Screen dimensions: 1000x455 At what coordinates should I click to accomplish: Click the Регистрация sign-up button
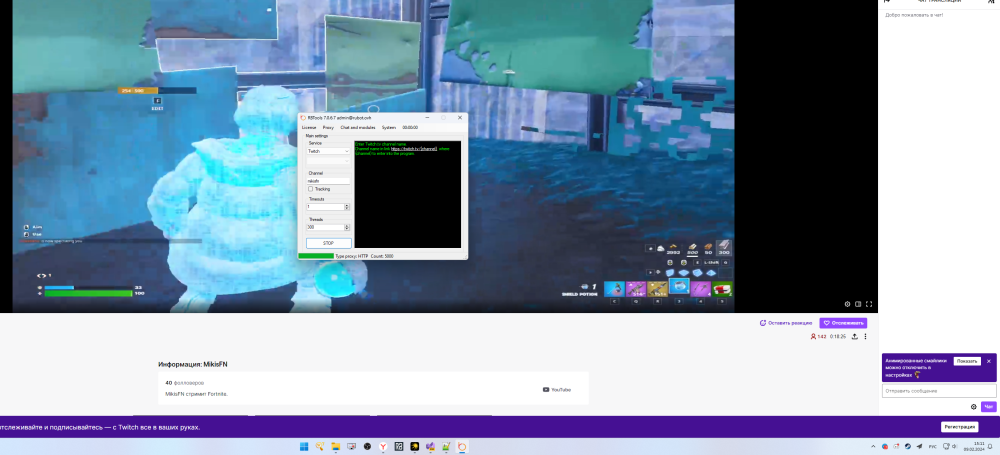tap(959, 427)
